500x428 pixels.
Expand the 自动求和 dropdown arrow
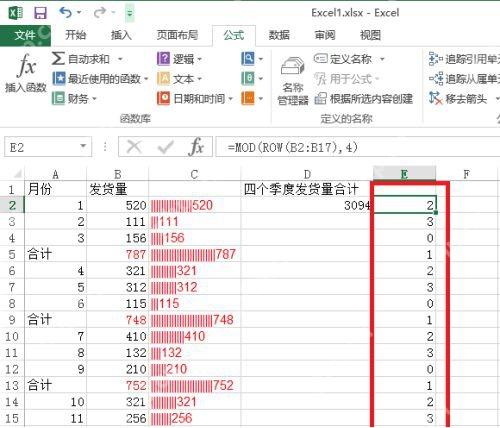tap(120, 59)
